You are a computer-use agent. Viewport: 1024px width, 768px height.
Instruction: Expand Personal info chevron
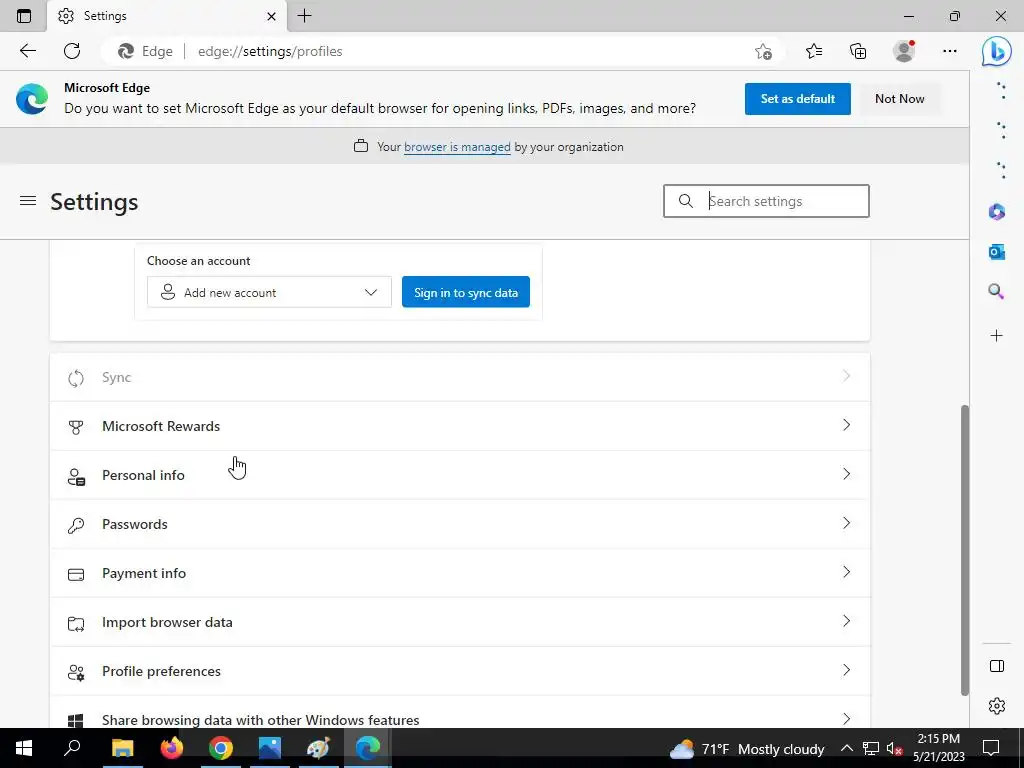[x=846, y=474]
